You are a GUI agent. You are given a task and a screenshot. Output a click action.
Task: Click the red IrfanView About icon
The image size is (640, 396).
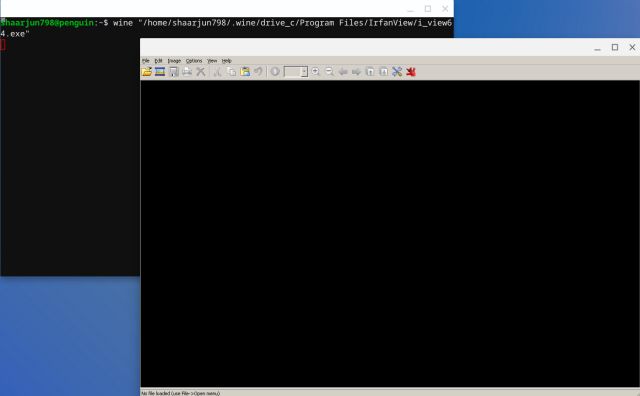(411, 72)
